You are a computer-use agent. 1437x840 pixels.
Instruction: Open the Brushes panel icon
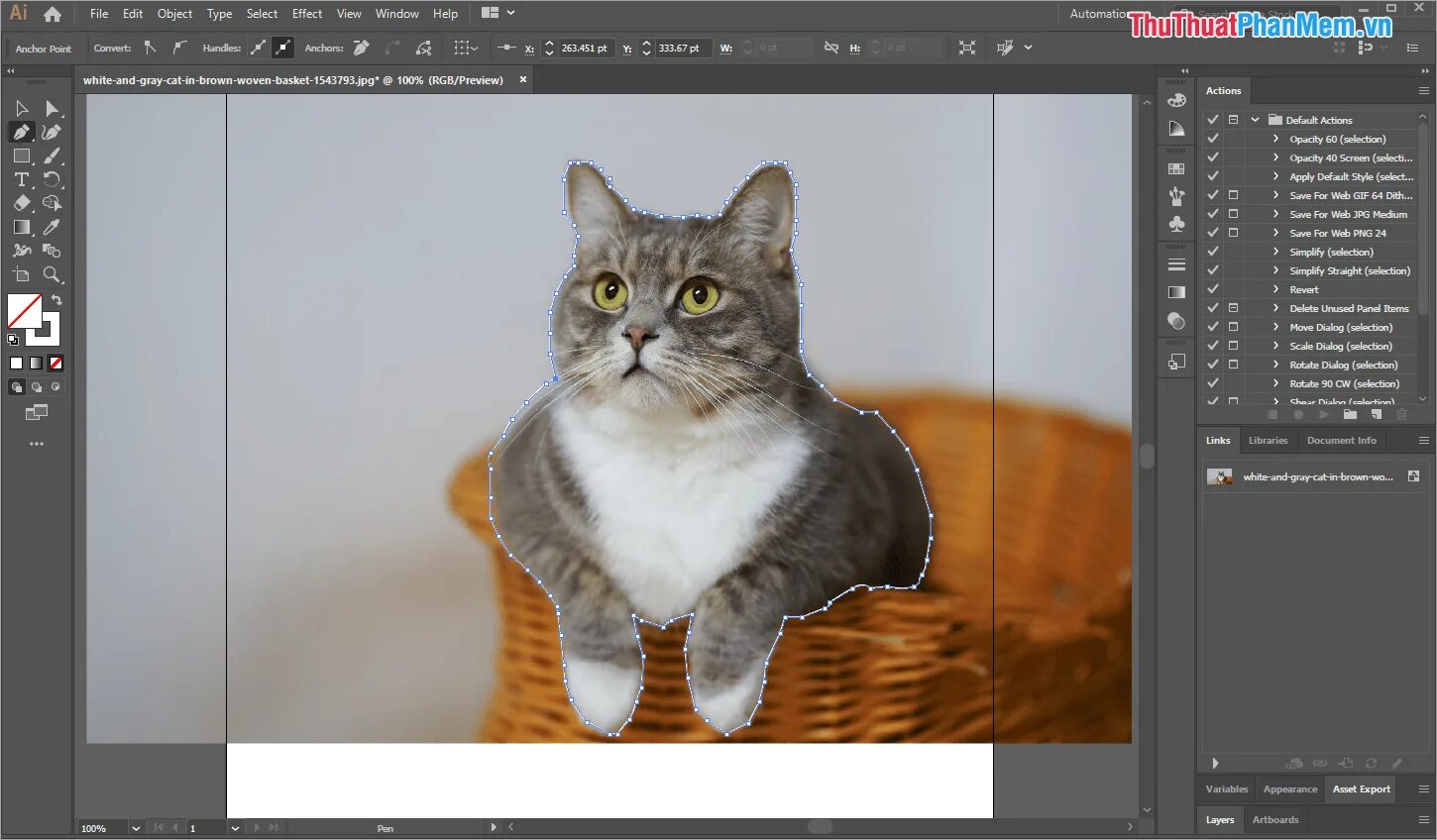coord(1176,196)
